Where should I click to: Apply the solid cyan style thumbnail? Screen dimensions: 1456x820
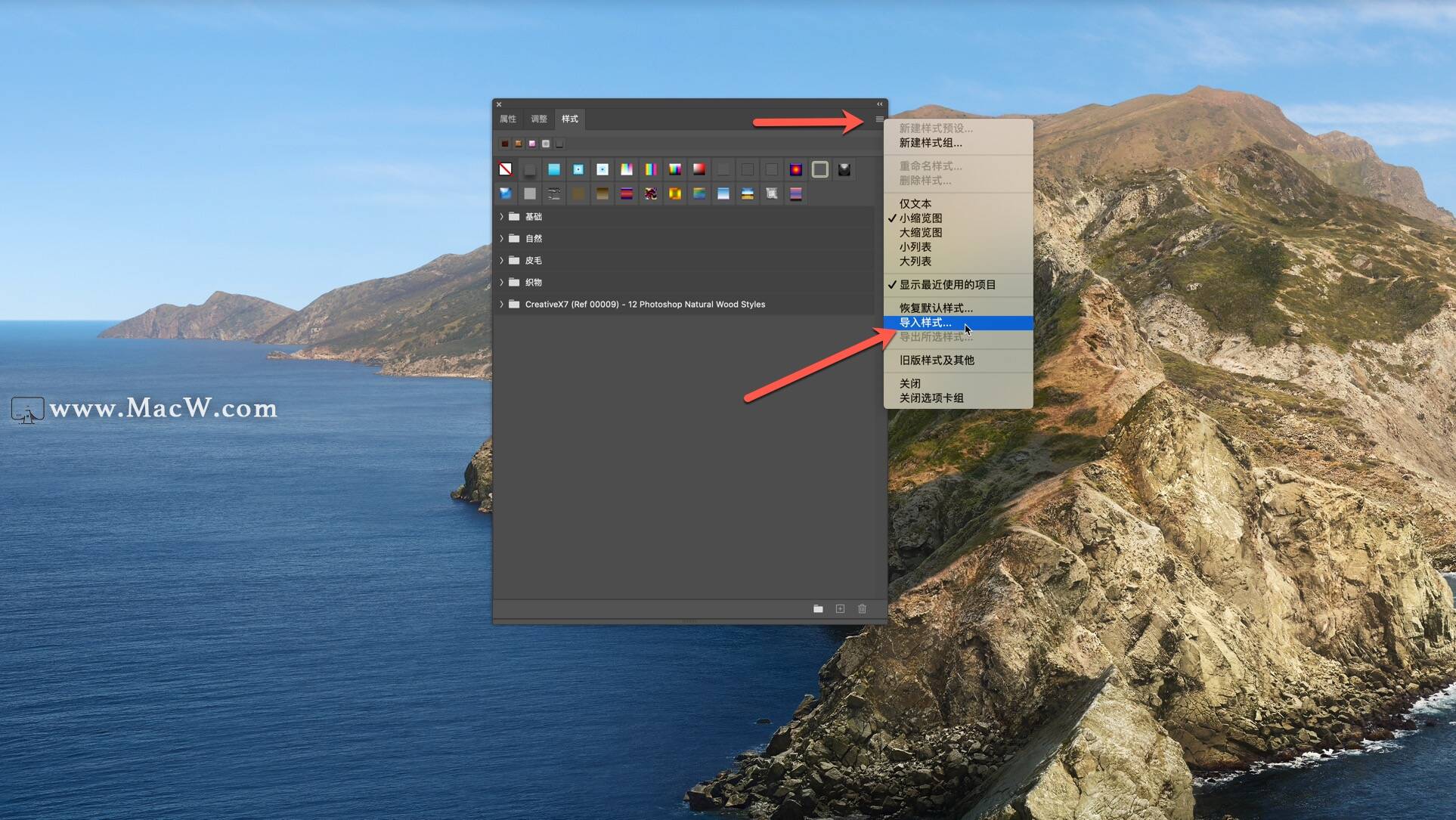[554, 169]
